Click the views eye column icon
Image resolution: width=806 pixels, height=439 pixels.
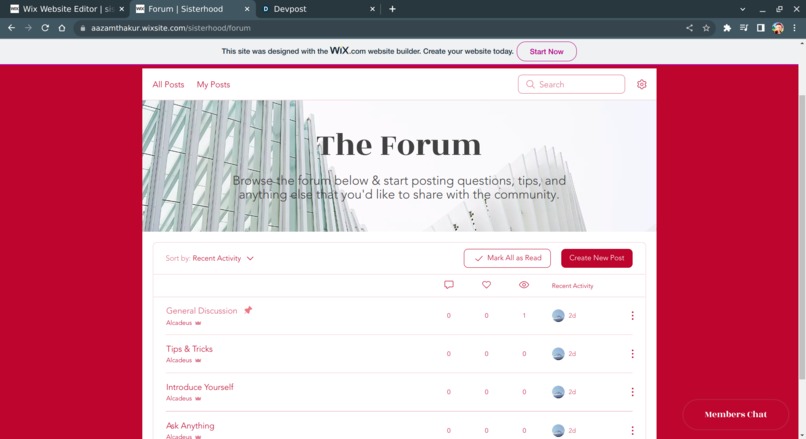pyautogui.click(x=524, y=285)
